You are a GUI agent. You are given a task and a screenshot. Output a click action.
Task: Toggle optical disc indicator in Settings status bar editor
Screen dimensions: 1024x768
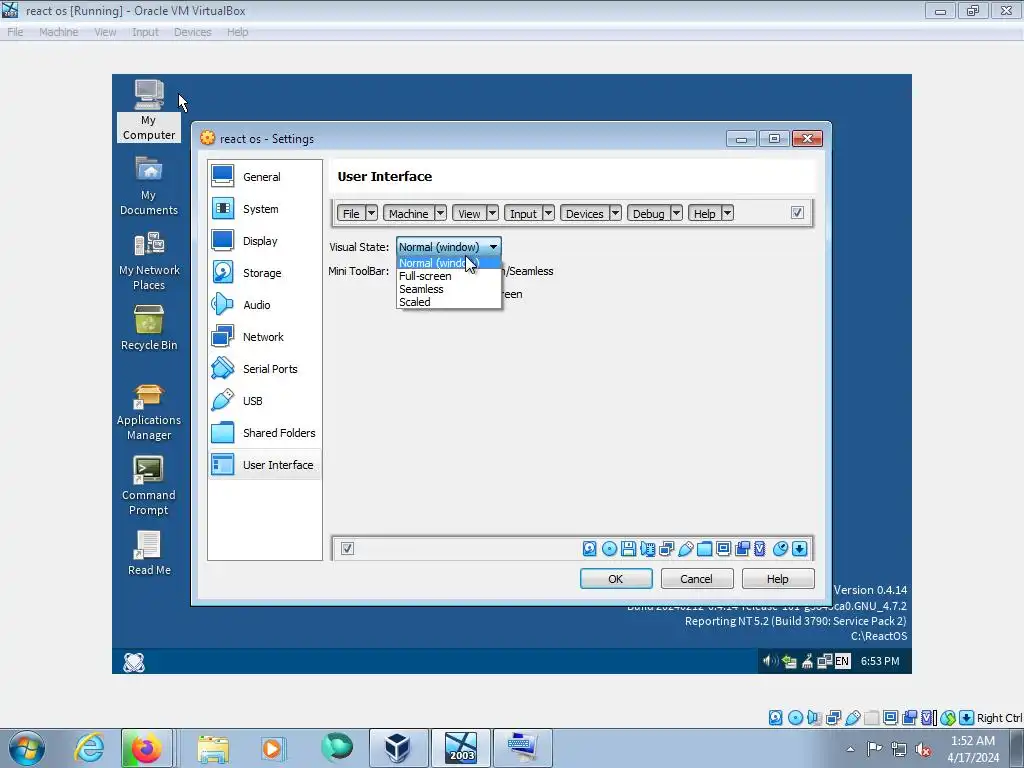[609, 549]
